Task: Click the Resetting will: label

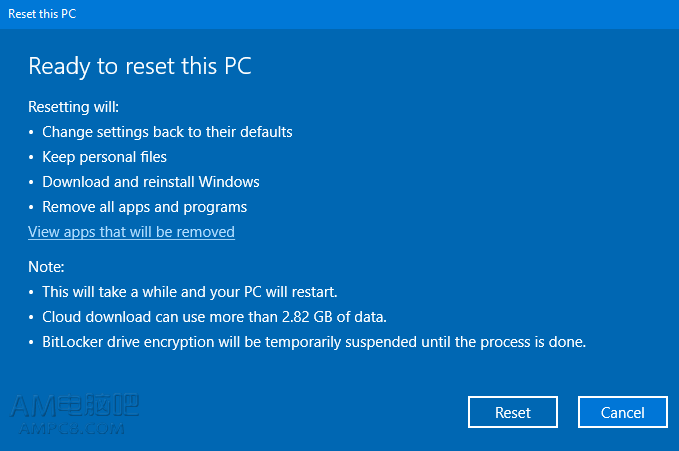Action: (74, 107)
